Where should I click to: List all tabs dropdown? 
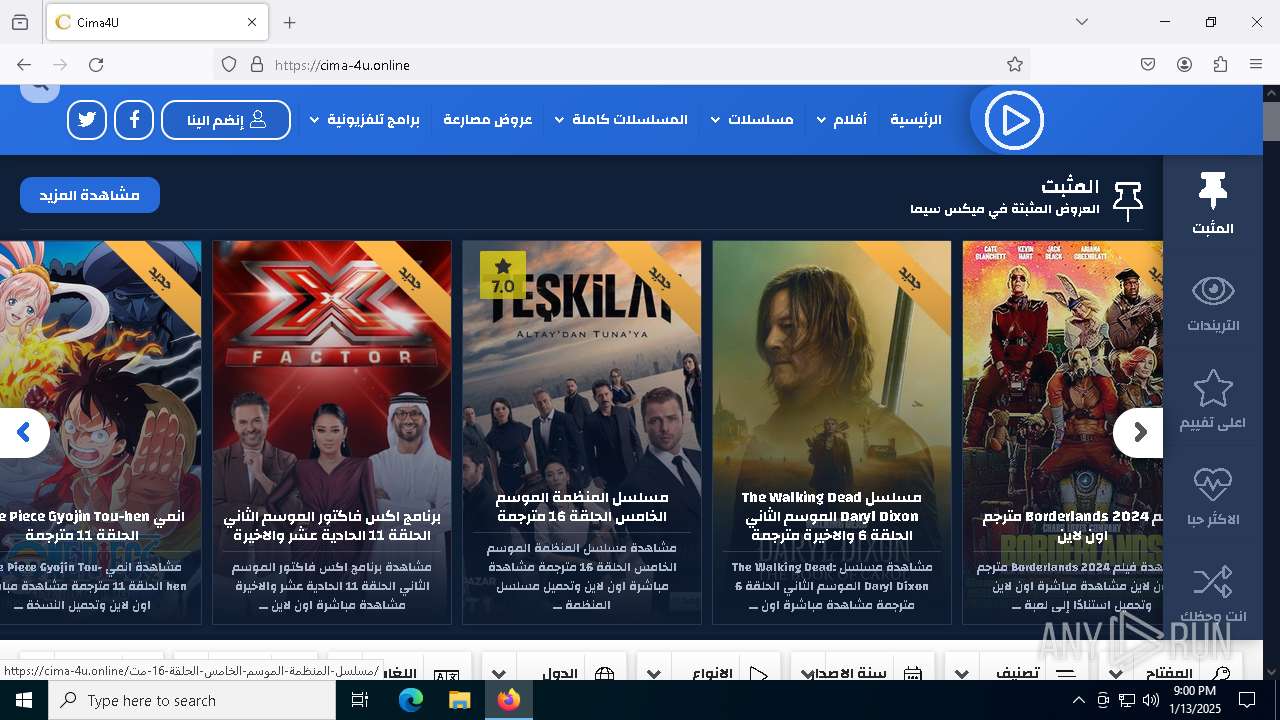[1082, 22]
